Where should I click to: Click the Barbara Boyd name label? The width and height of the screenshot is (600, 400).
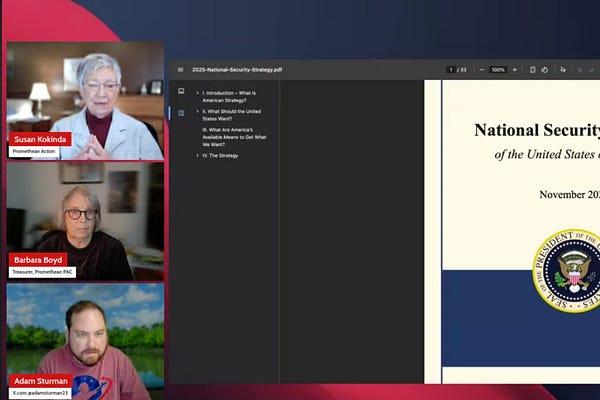pos(38,260)
